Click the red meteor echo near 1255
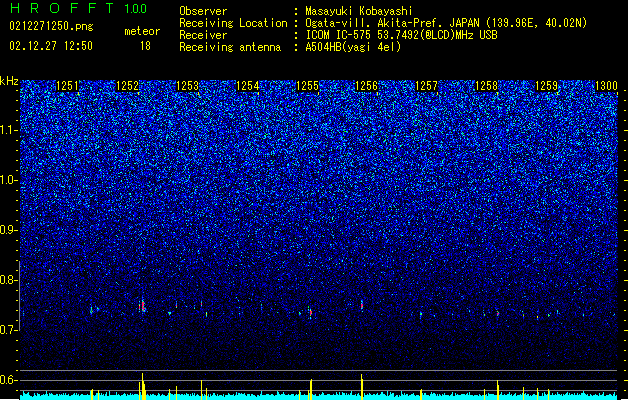 click(x=310, y=313)
